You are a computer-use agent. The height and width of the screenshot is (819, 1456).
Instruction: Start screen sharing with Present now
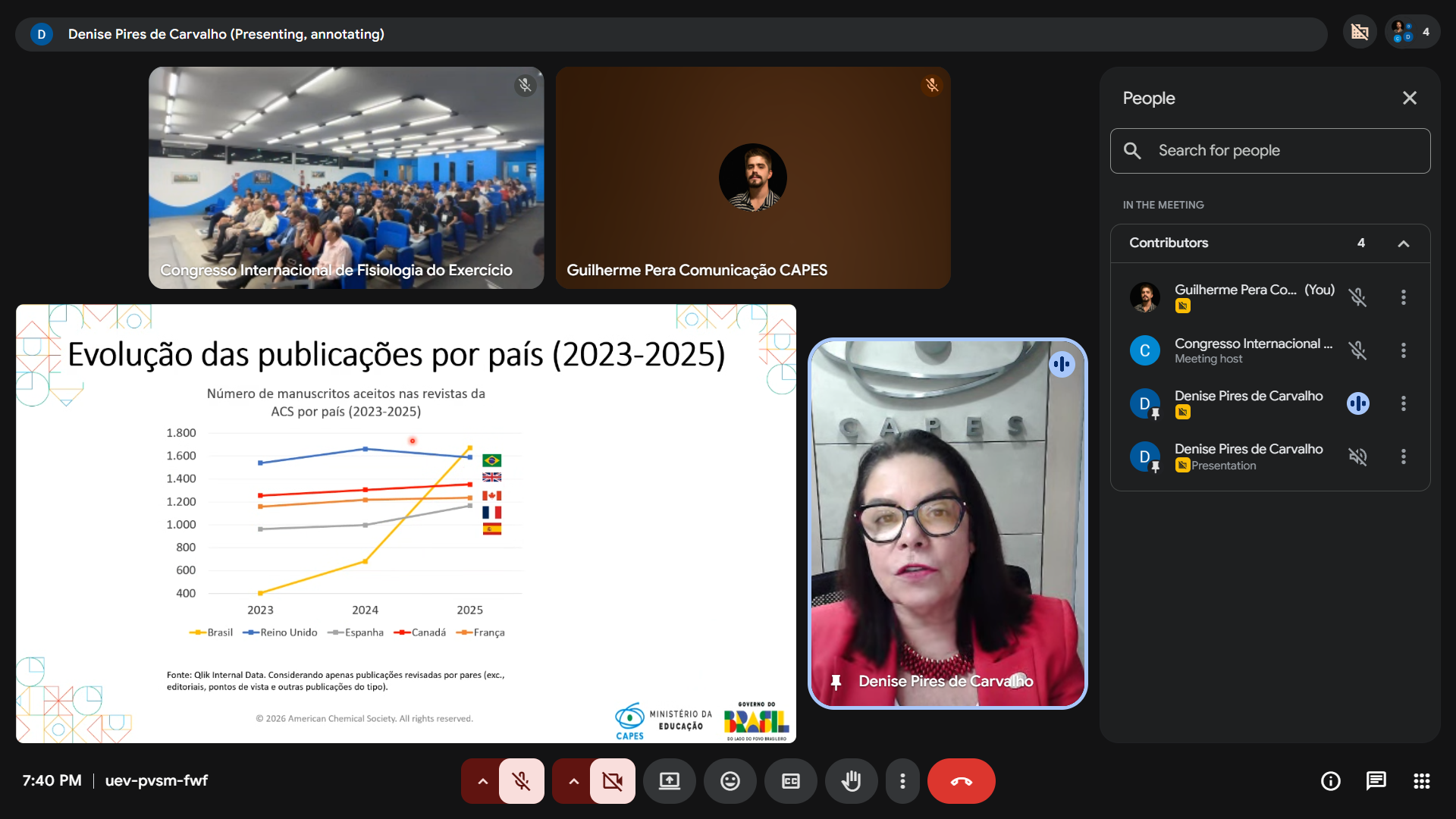669,781
